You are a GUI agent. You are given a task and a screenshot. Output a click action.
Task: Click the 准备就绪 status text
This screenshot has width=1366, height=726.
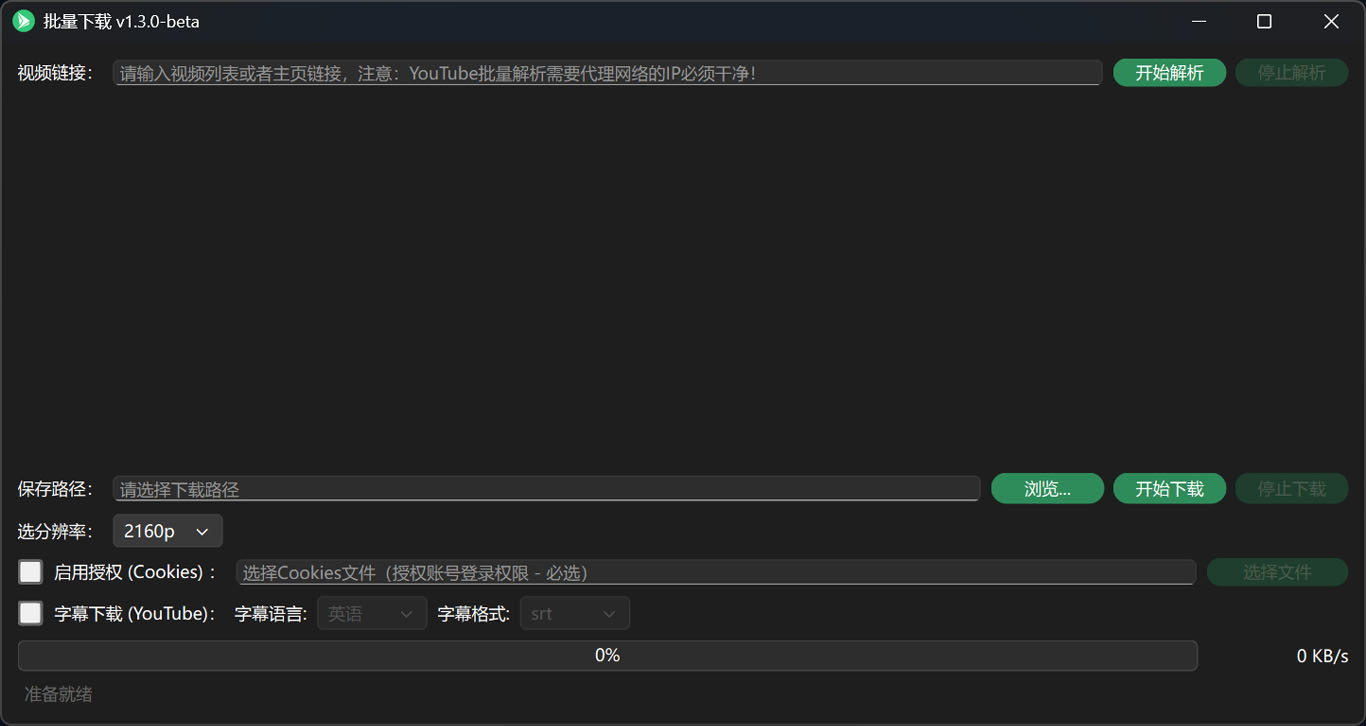57,694
